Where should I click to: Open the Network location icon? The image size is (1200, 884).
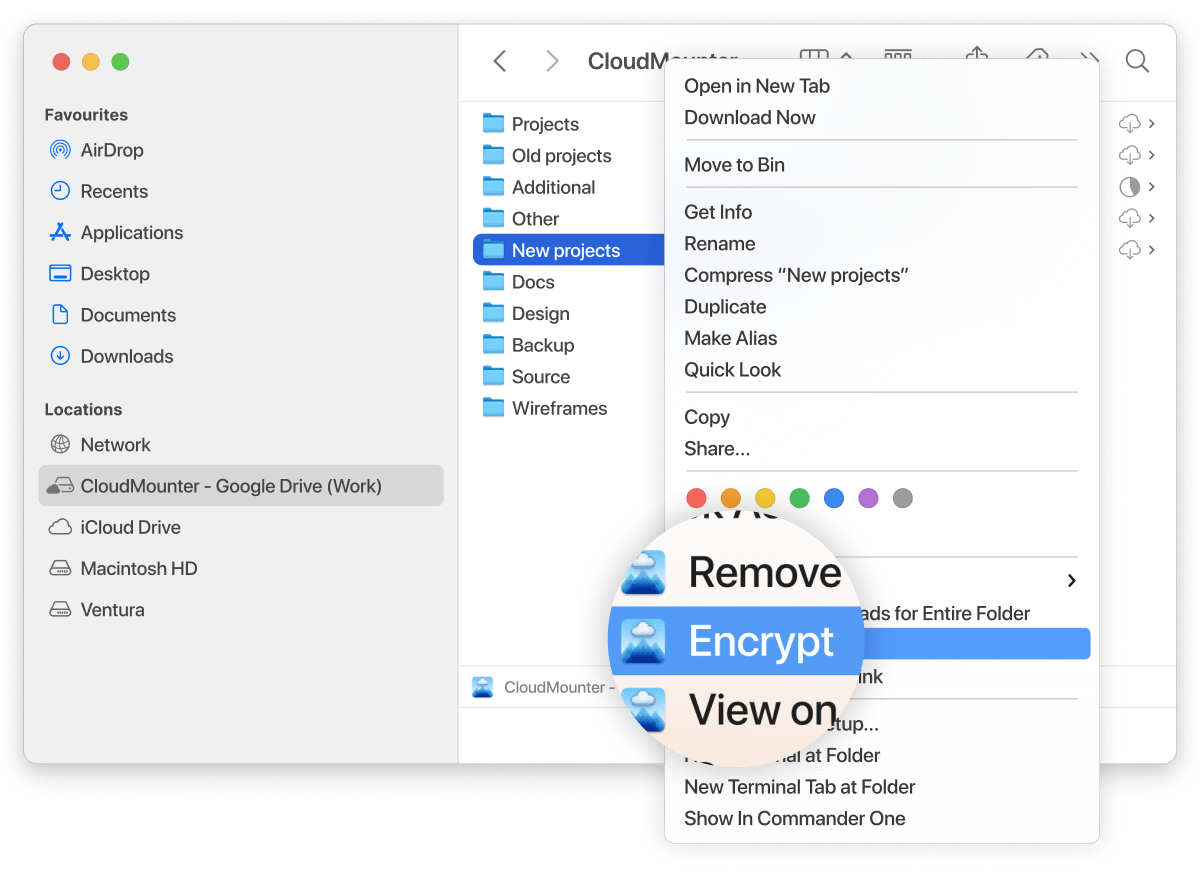pos(60,445)
